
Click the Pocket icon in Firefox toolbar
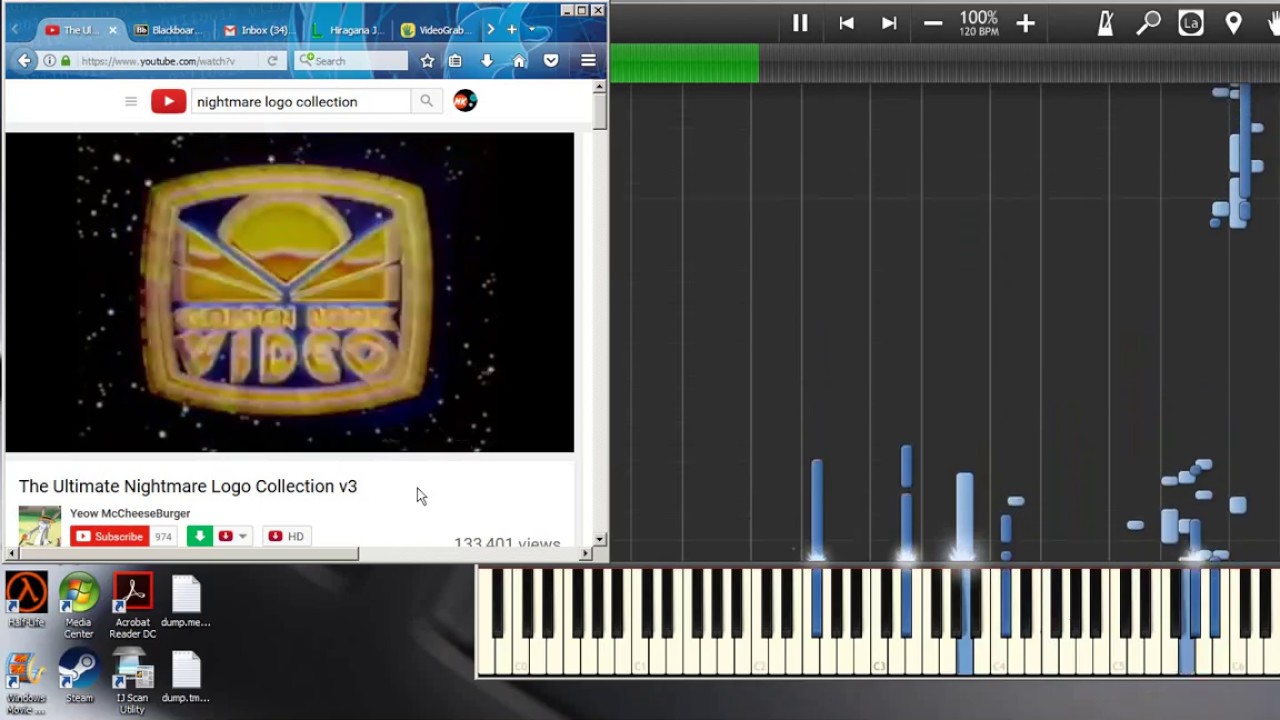(x=551, y=61)
